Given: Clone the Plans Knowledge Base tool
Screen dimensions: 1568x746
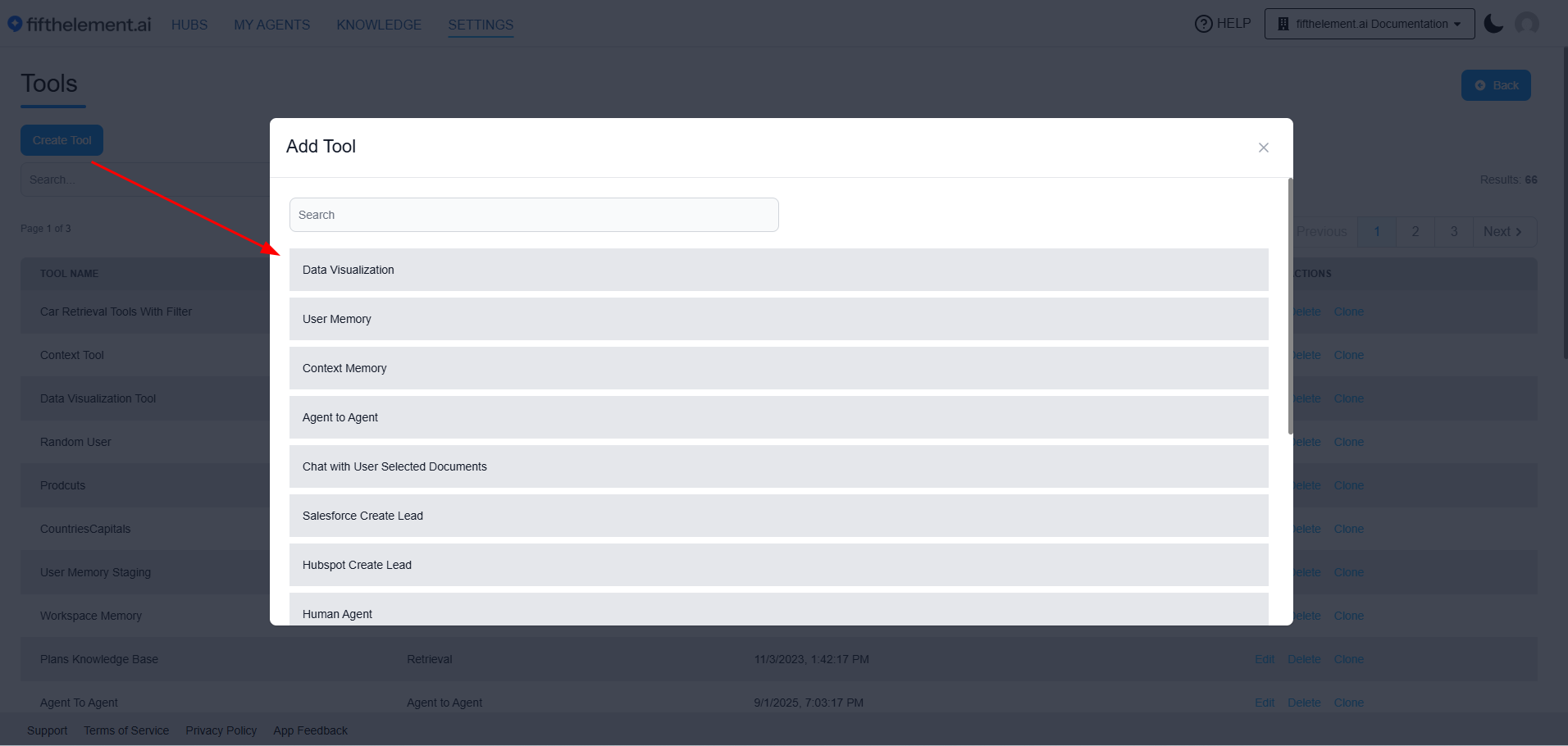Looking at the screenshot, I should [1348, 659].
